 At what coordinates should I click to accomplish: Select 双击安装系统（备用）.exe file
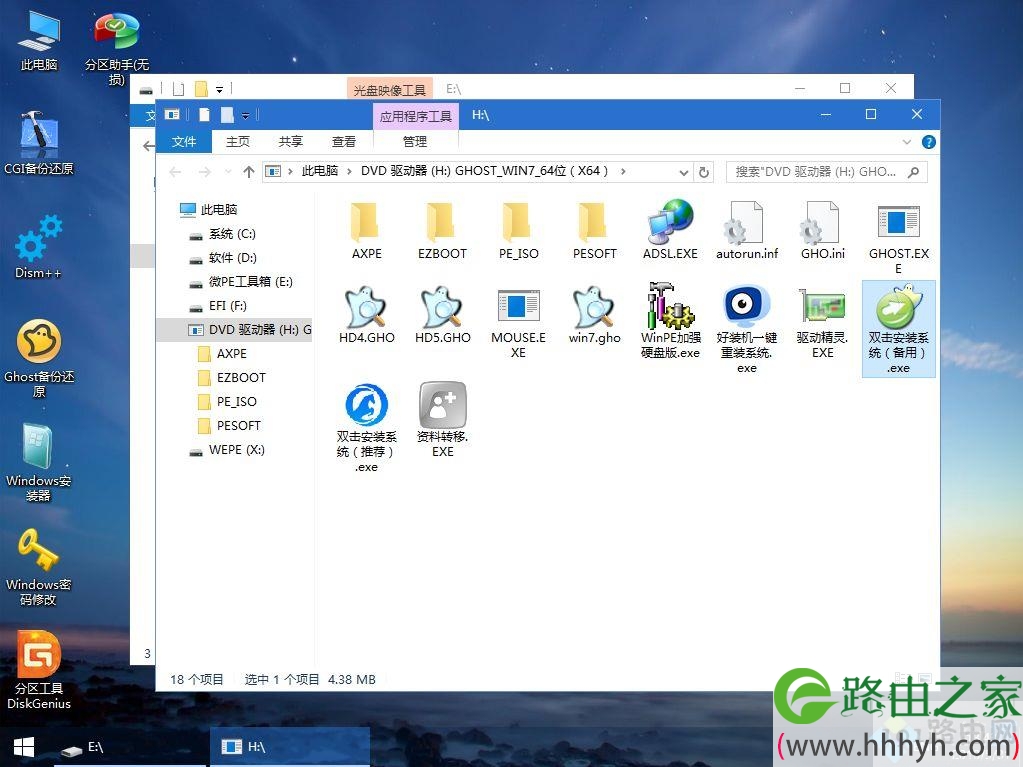[898, 329]
